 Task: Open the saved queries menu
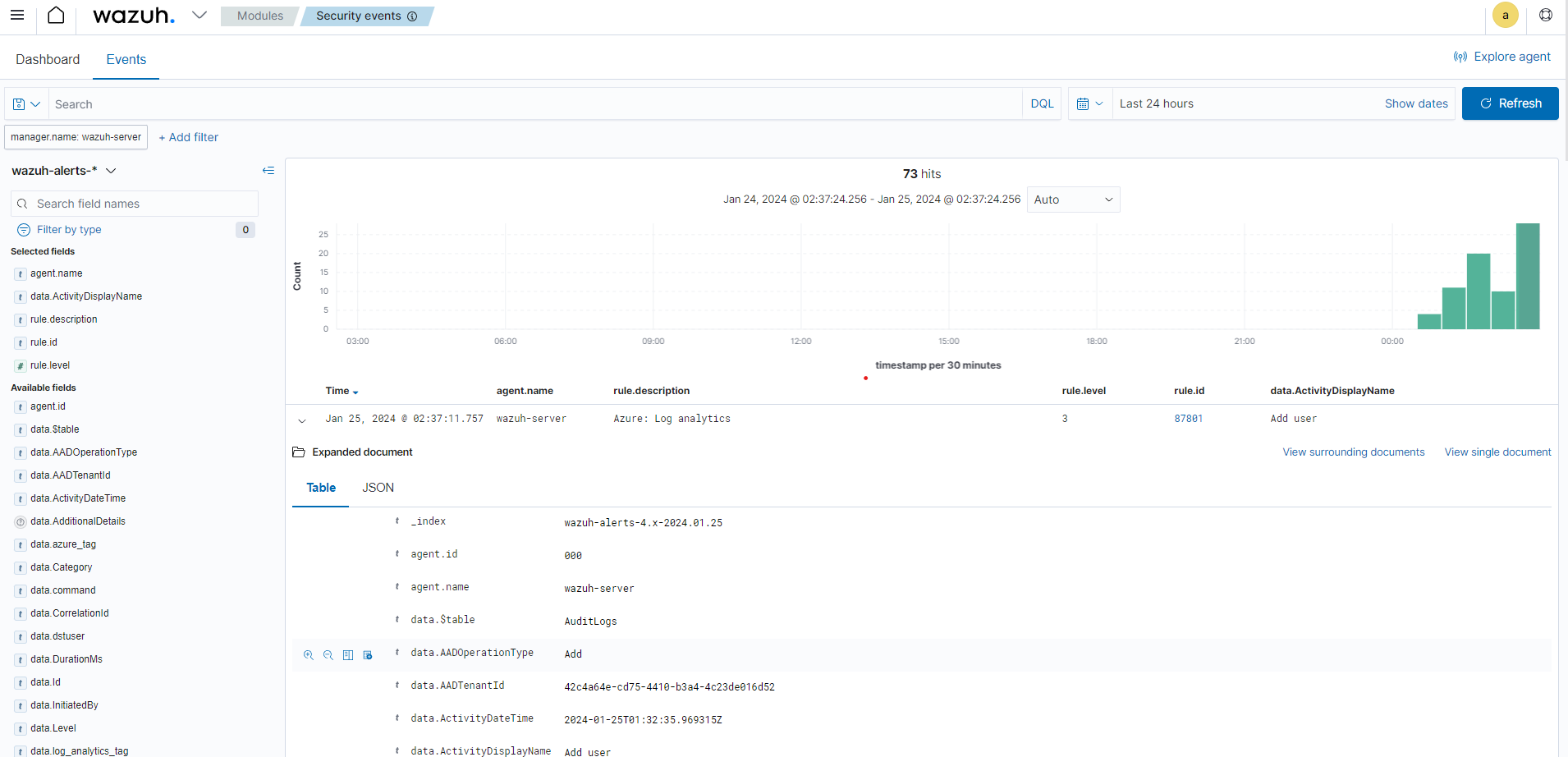click(x=26, y=104)
